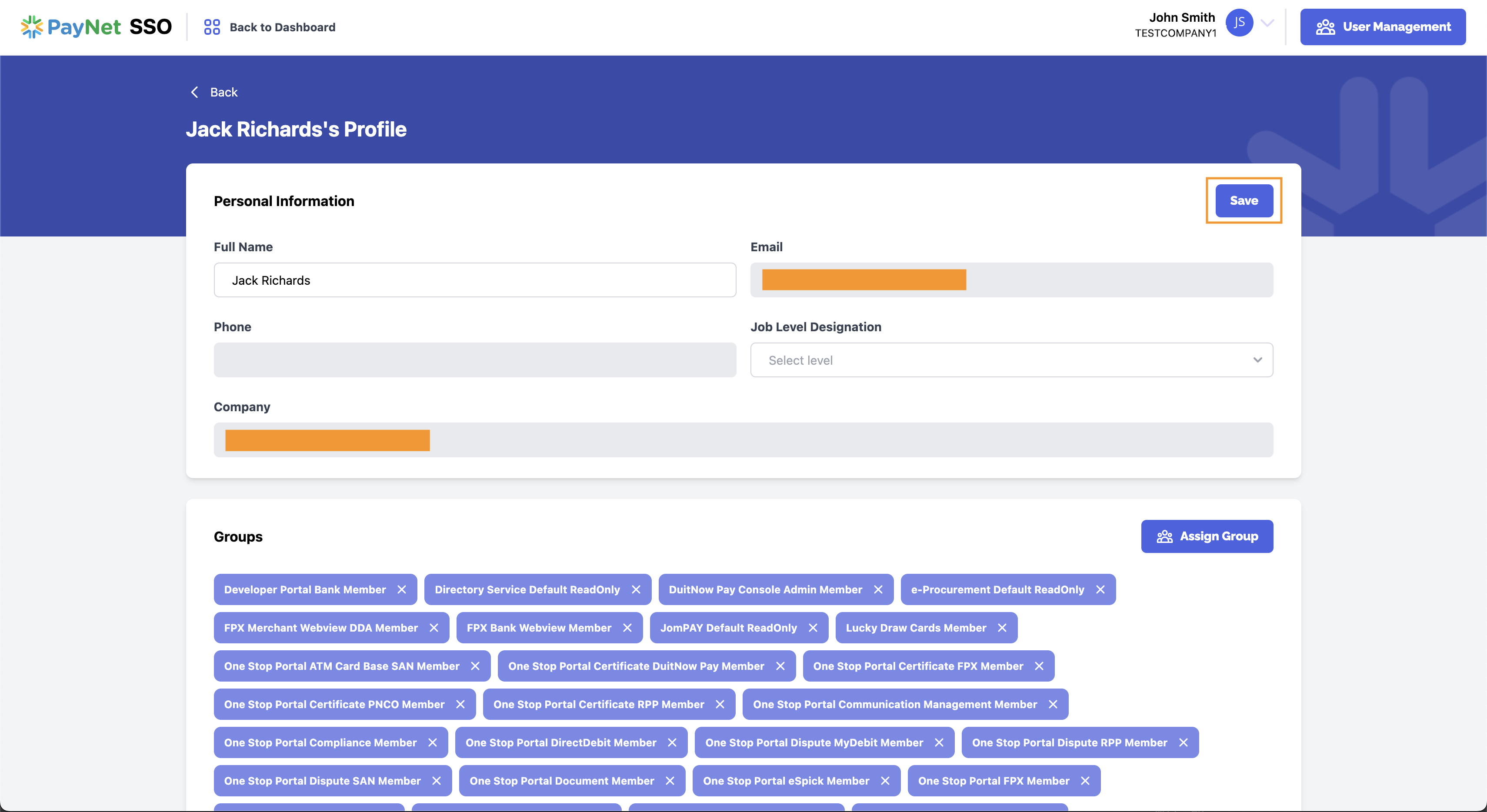Remove One Stop Portal eSpick Member group
The height and width of the screenshot is (812, 1487).
click(885, 781)
